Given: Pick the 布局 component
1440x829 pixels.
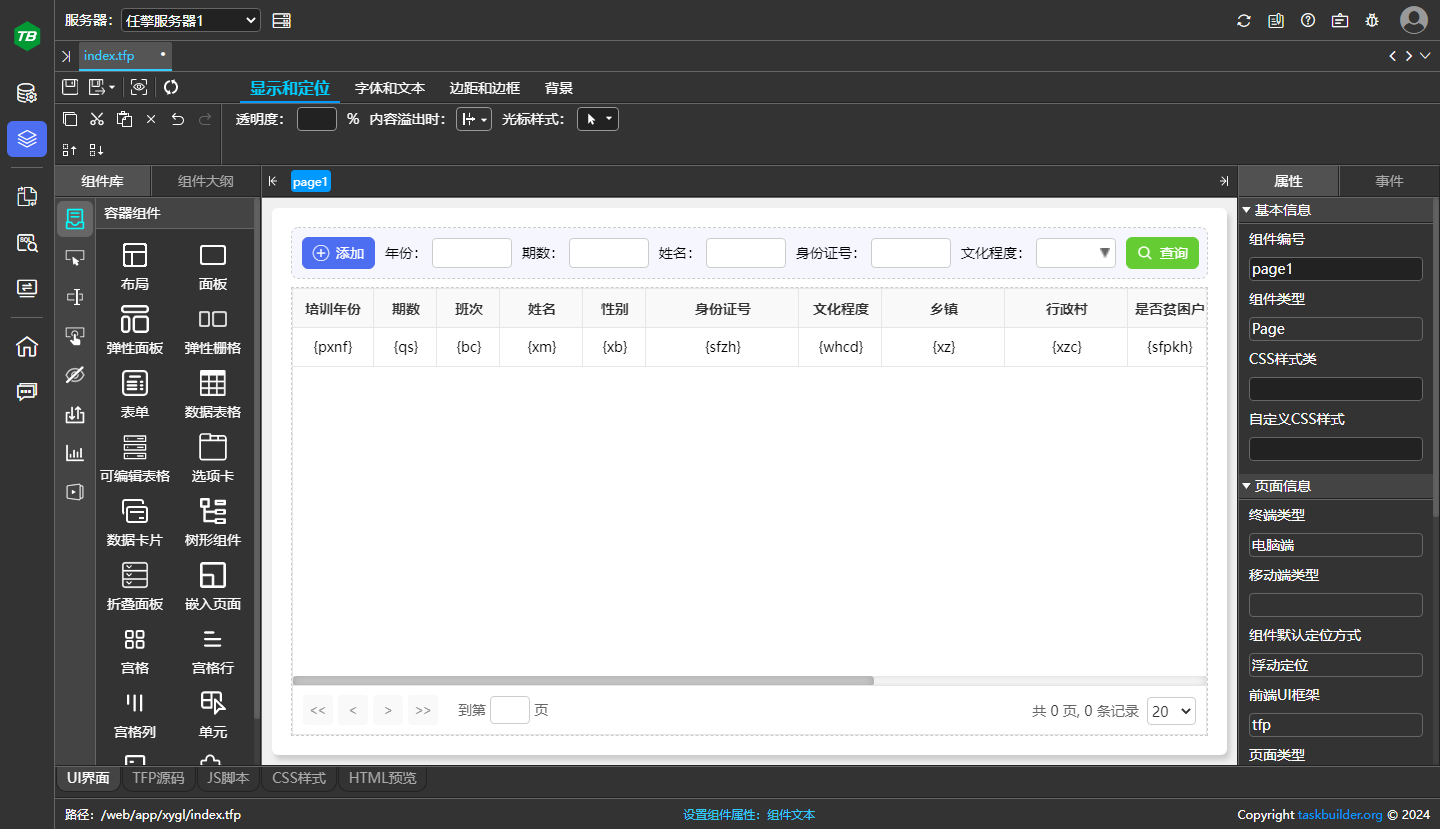Looking at the screenshot, I should [x=135, y=267].
